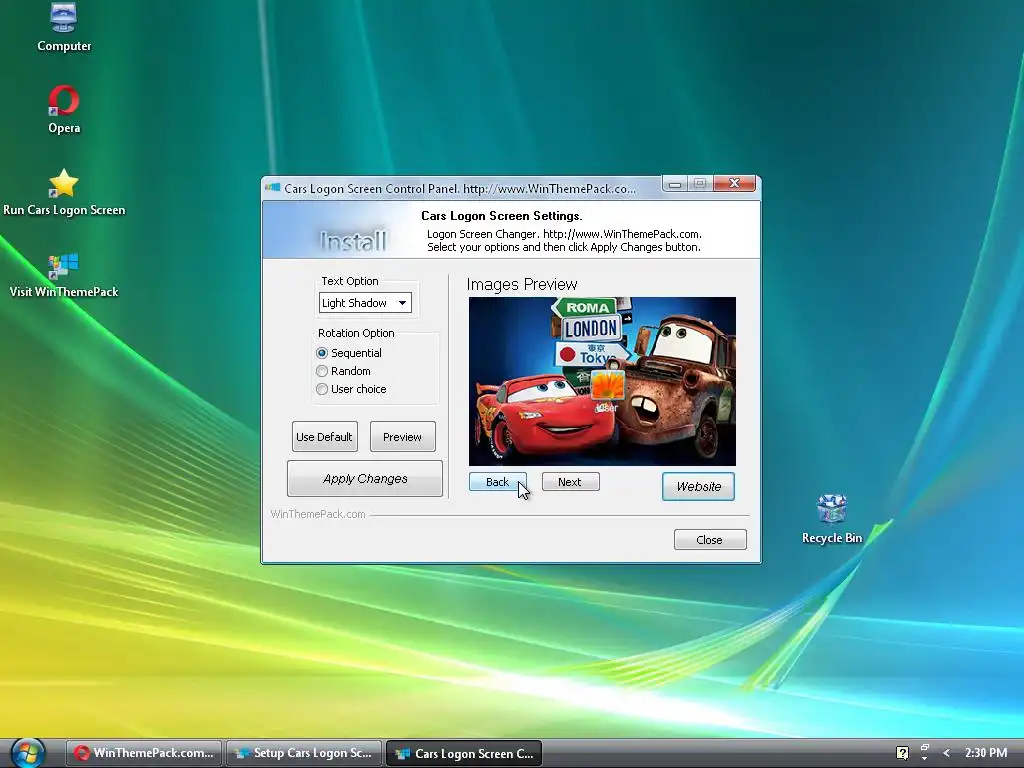
Task: Click the Cars image preview thumbnail
Action: [602, 381]
